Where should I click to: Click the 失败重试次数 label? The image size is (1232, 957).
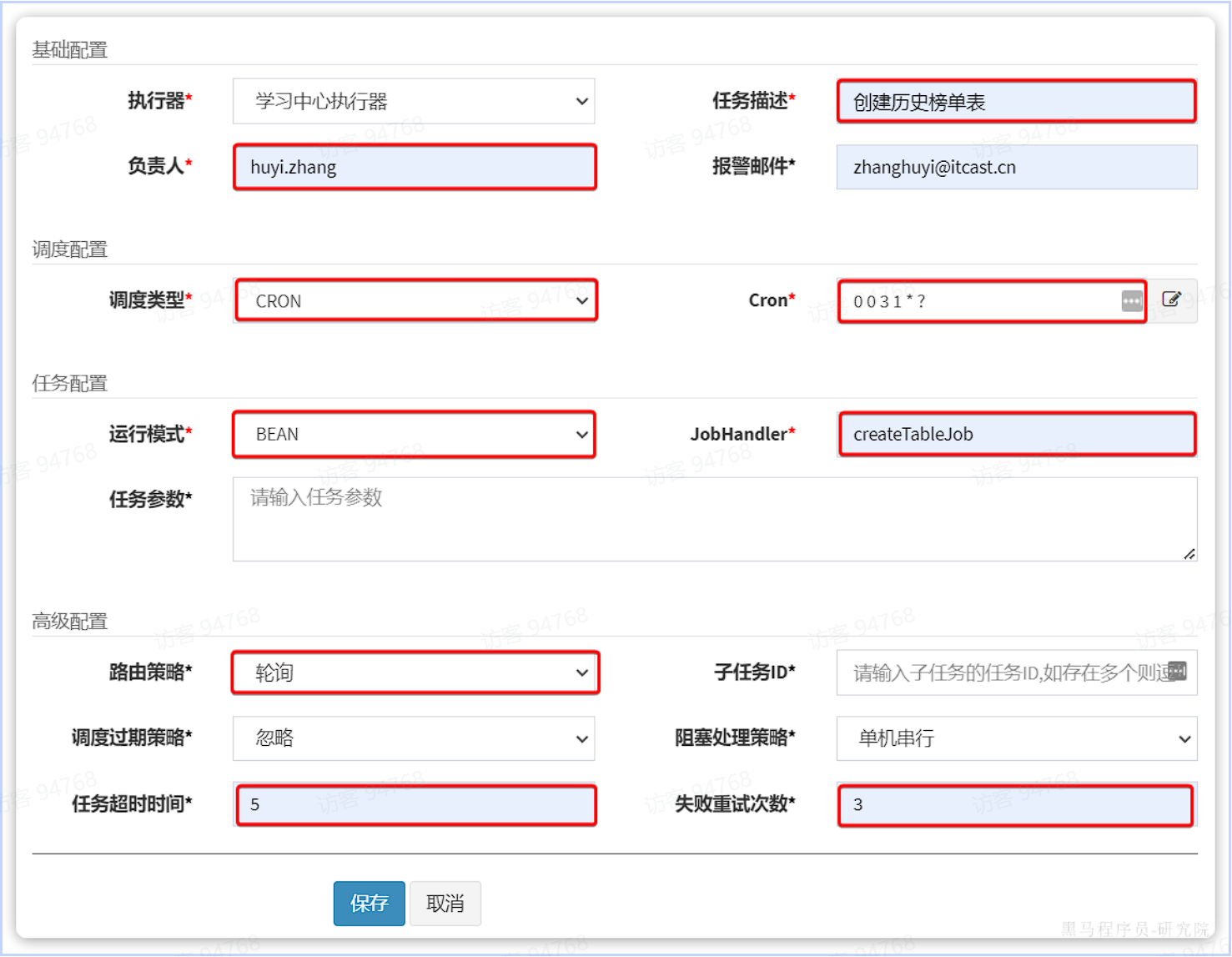point(735,803)
